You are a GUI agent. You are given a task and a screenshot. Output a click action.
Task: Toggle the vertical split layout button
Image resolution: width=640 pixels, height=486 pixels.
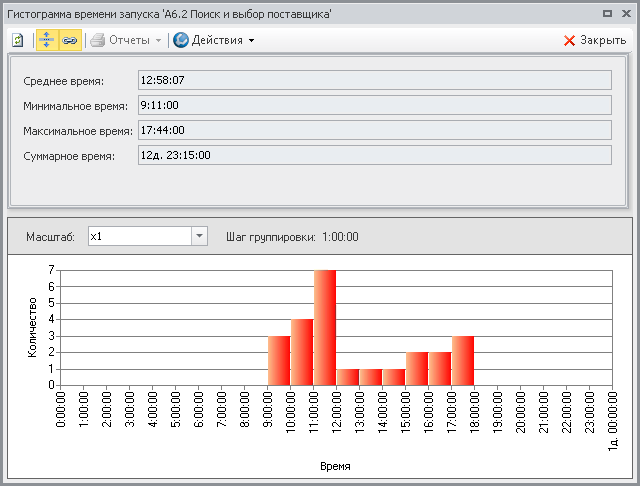coord(47,41)
